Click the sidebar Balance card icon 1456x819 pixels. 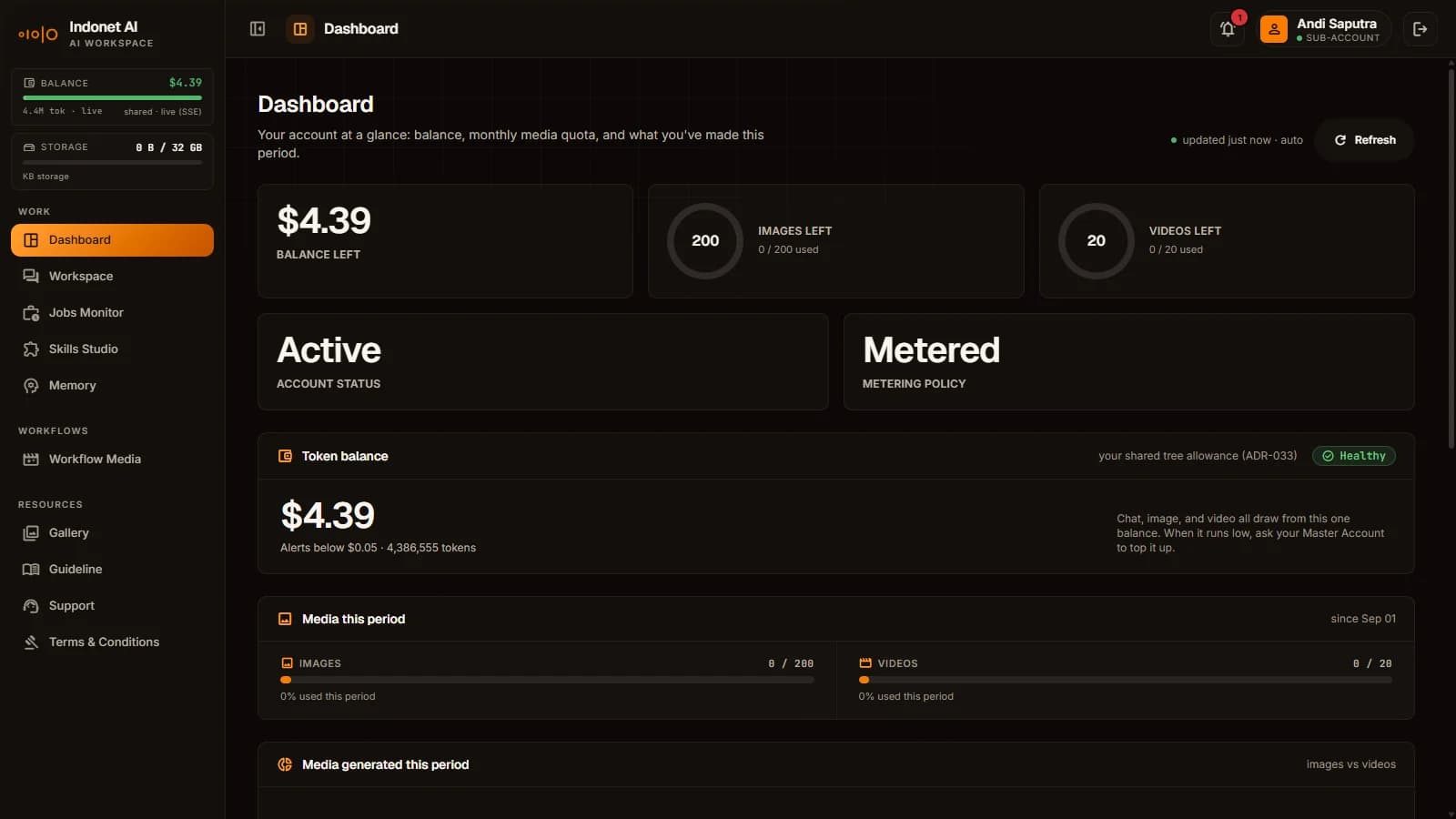[29, 83]
